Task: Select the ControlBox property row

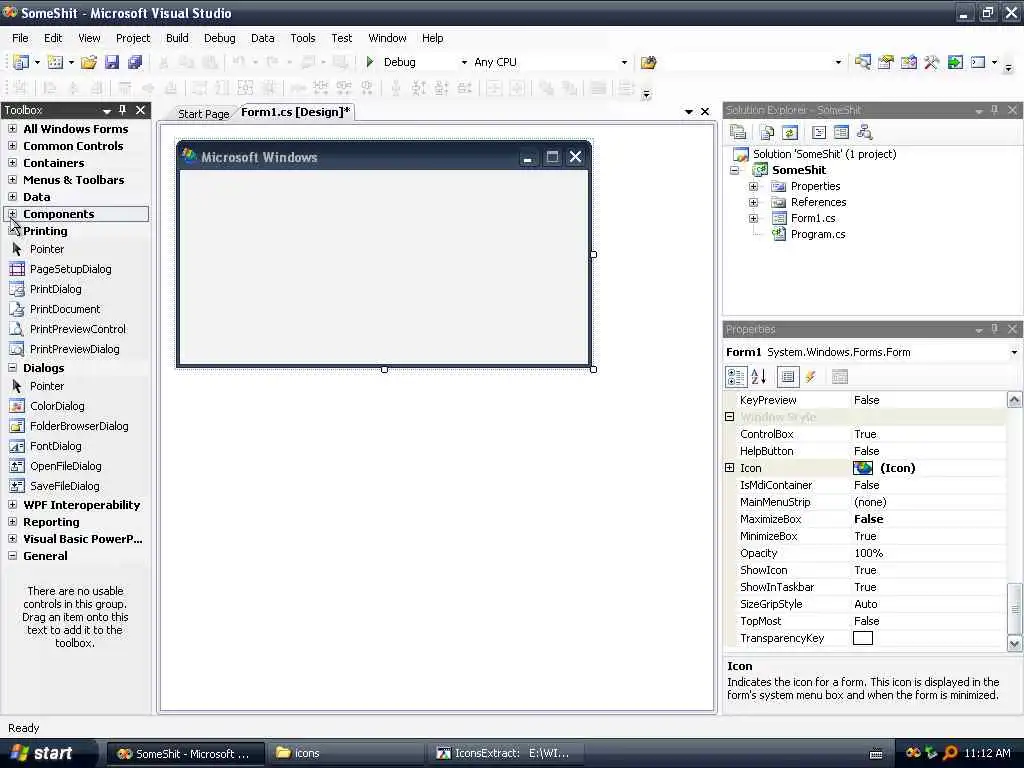Action: (x=865, y=434)
